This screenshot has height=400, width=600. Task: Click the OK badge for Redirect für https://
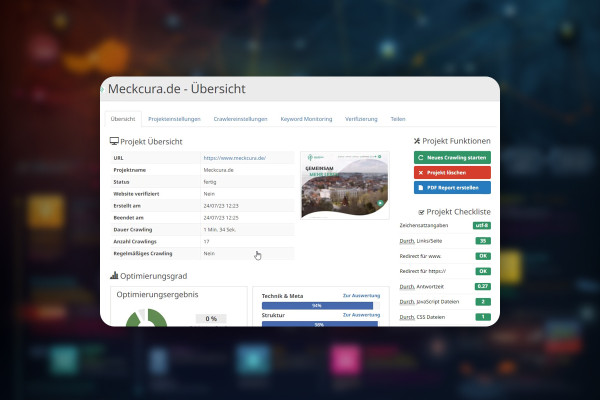pyautogui.click(x=483, y=271)
